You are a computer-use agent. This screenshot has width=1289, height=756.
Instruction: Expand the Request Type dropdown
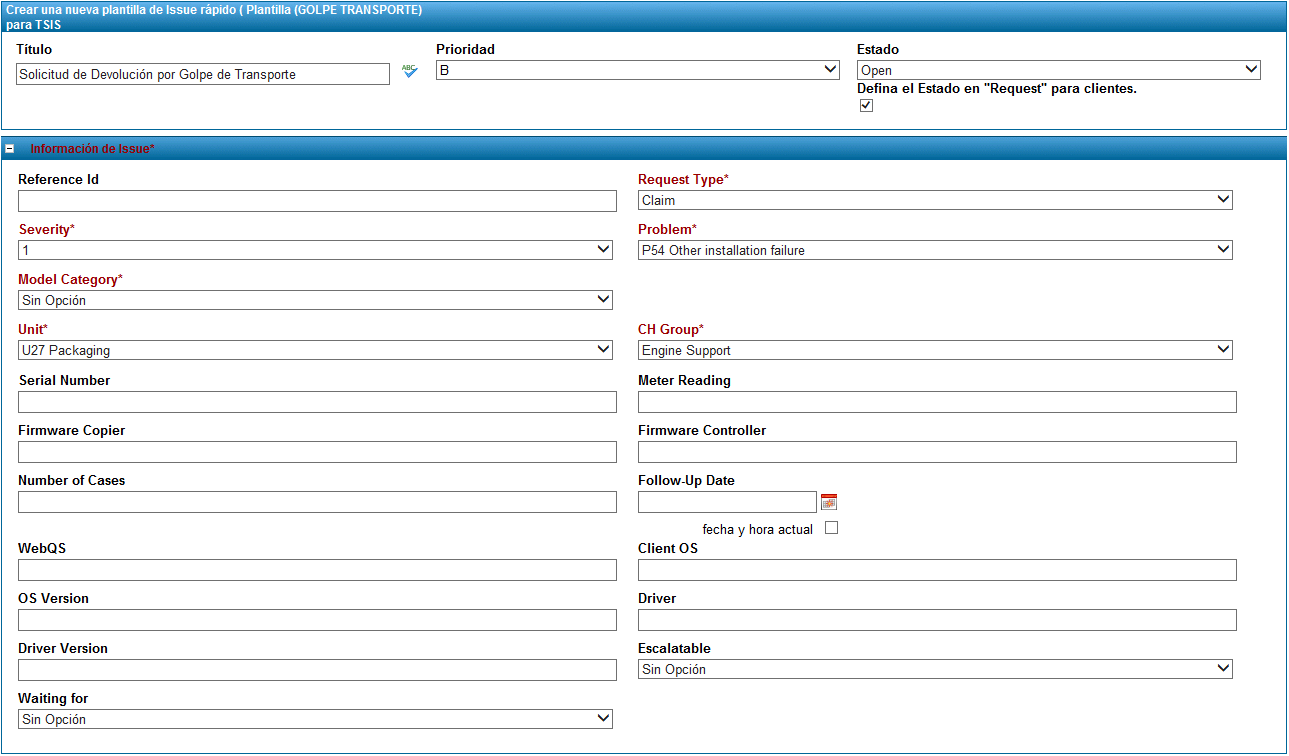935,200
